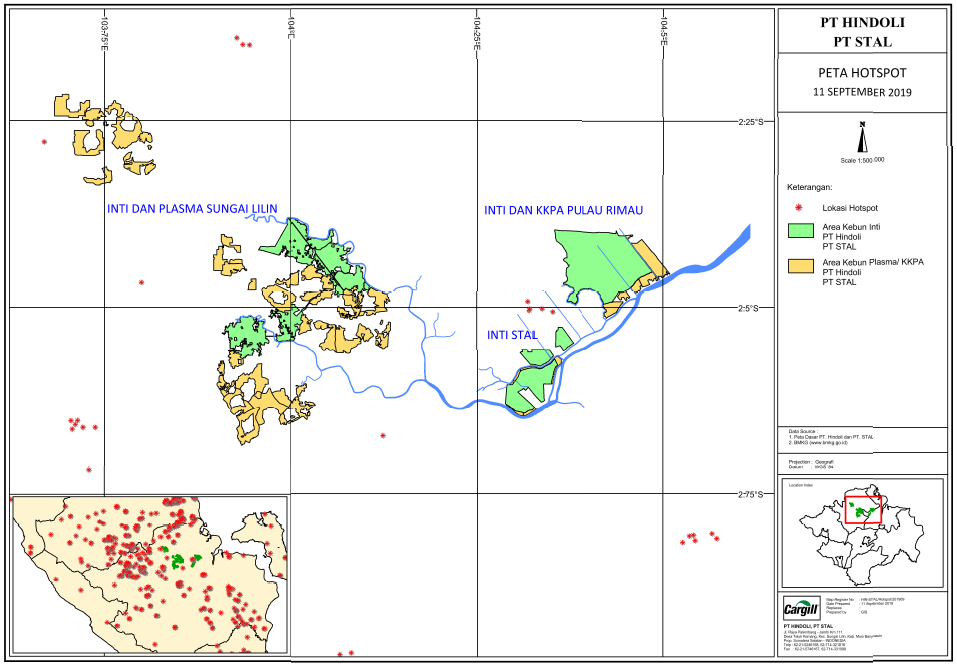This screenshot has width=957, height=665.
Task: Click the Lokasi Hotspot legend label
Action: coord(850,207)
